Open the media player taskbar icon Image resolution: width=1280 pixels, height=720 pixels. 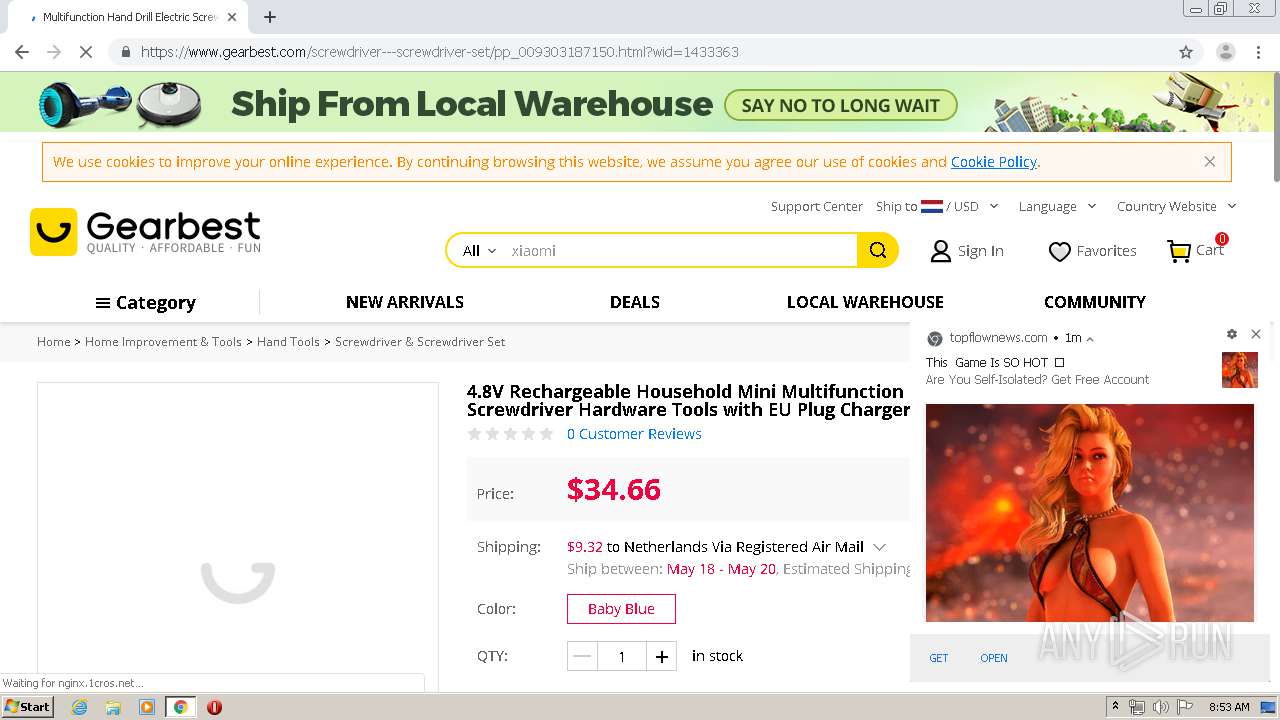click(147, 707)
